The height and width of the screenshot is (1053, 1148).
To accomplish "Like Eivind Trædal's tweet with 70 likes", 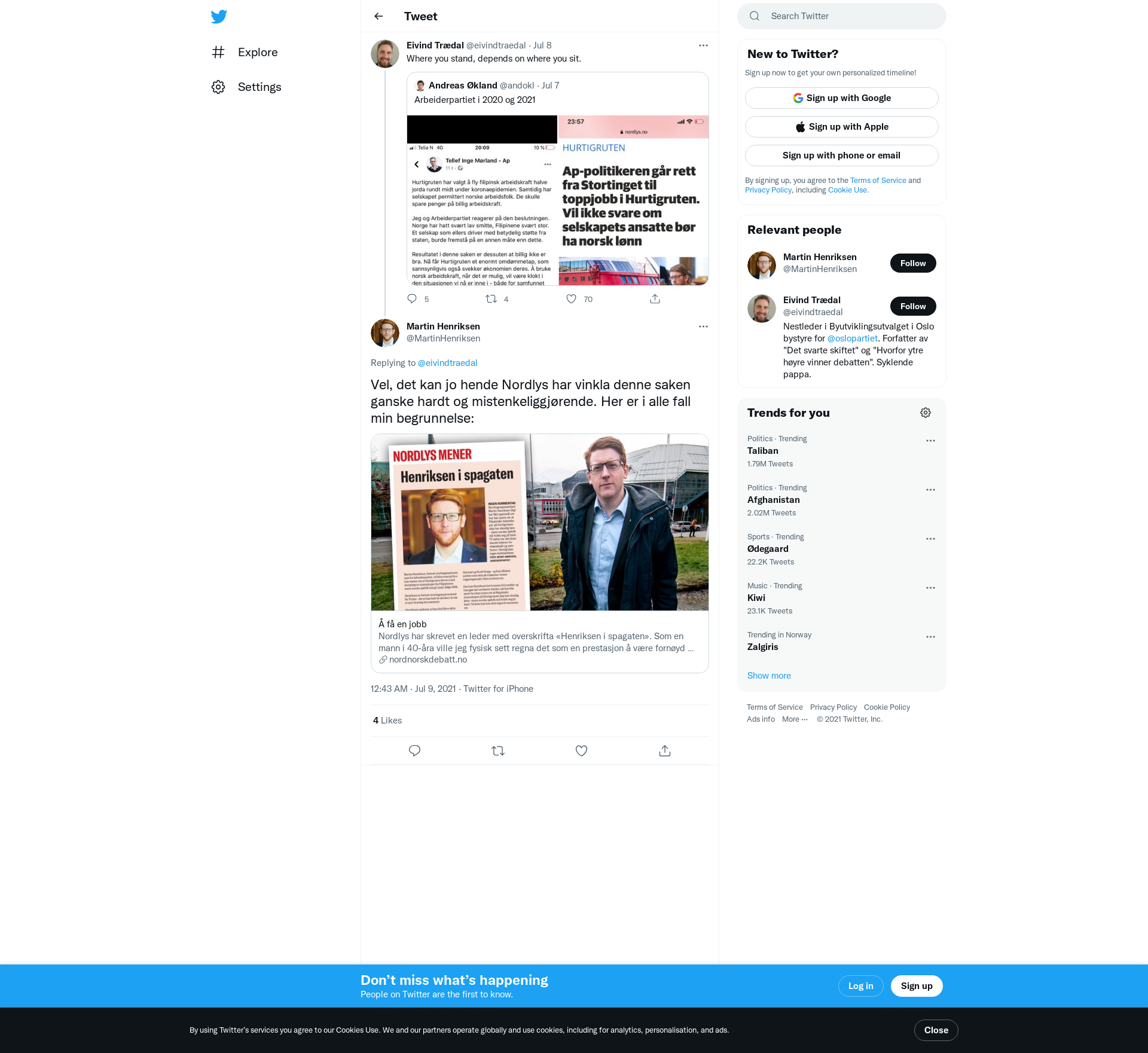I will click(x=572, y=299).
